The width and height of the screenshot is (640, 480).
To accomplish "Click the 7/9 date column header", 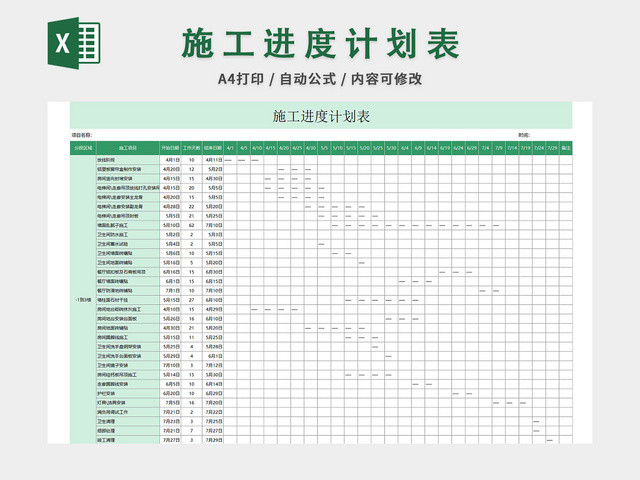I will [x=499, y=148].
